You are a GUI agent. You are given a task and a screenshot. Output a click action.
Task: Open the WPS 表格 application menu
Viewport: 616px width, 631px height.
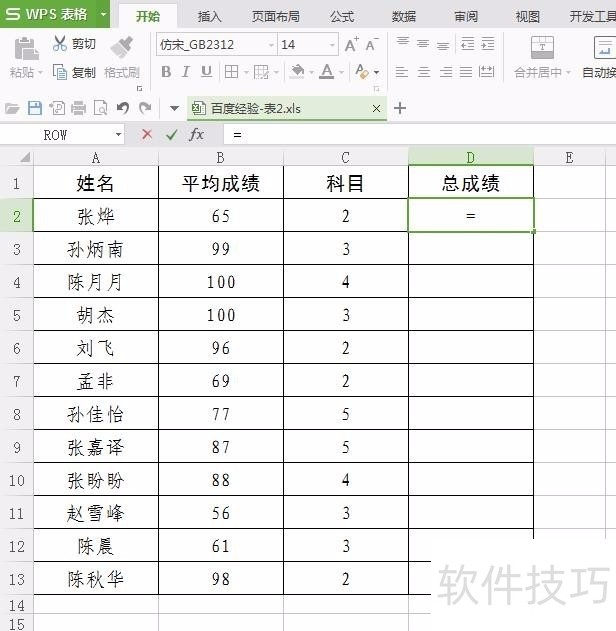pyautogui.click(x=55, y=14)
